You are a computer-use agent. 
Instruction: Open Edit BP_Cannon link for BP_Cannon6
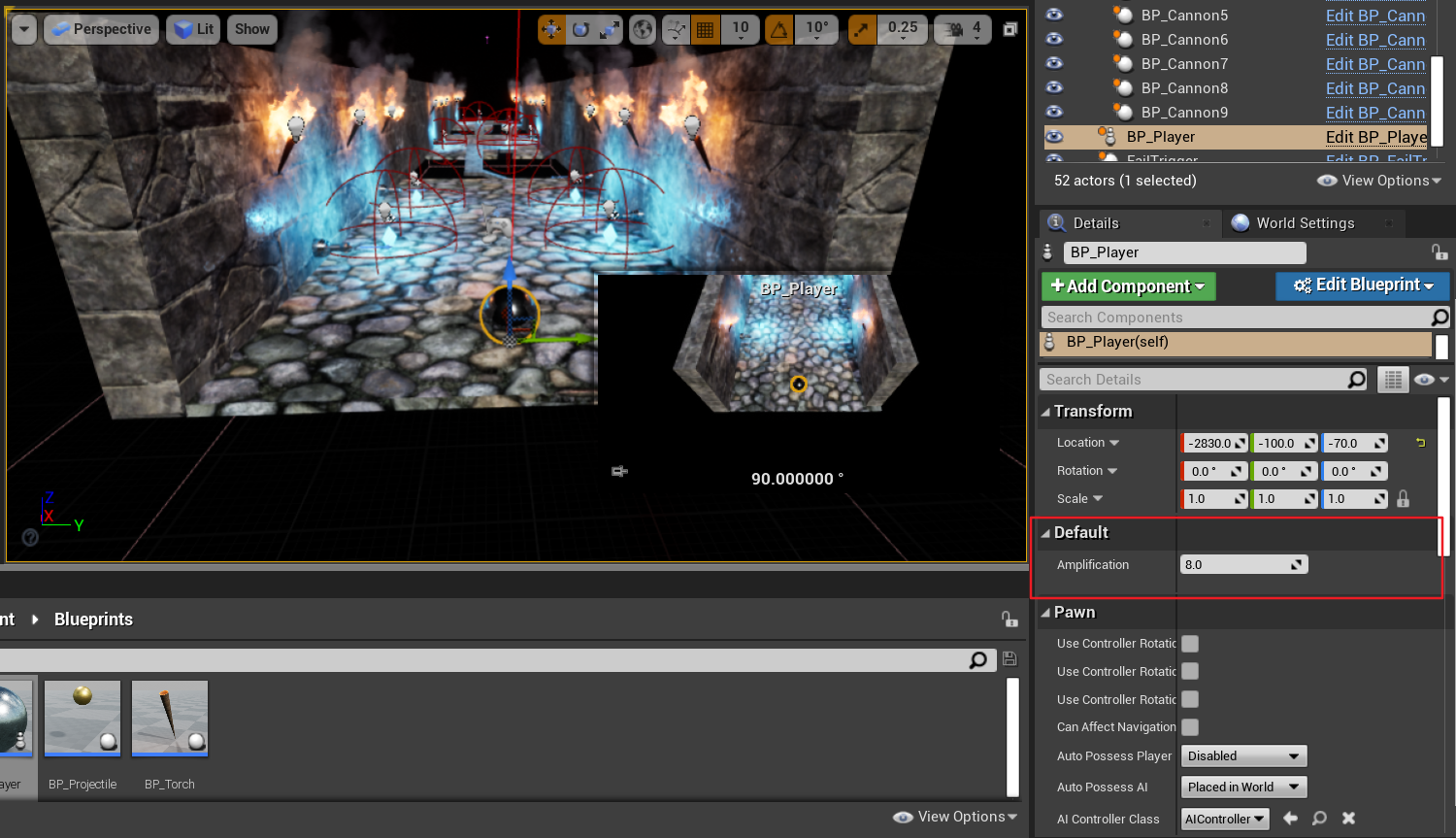coord(1375,40)
